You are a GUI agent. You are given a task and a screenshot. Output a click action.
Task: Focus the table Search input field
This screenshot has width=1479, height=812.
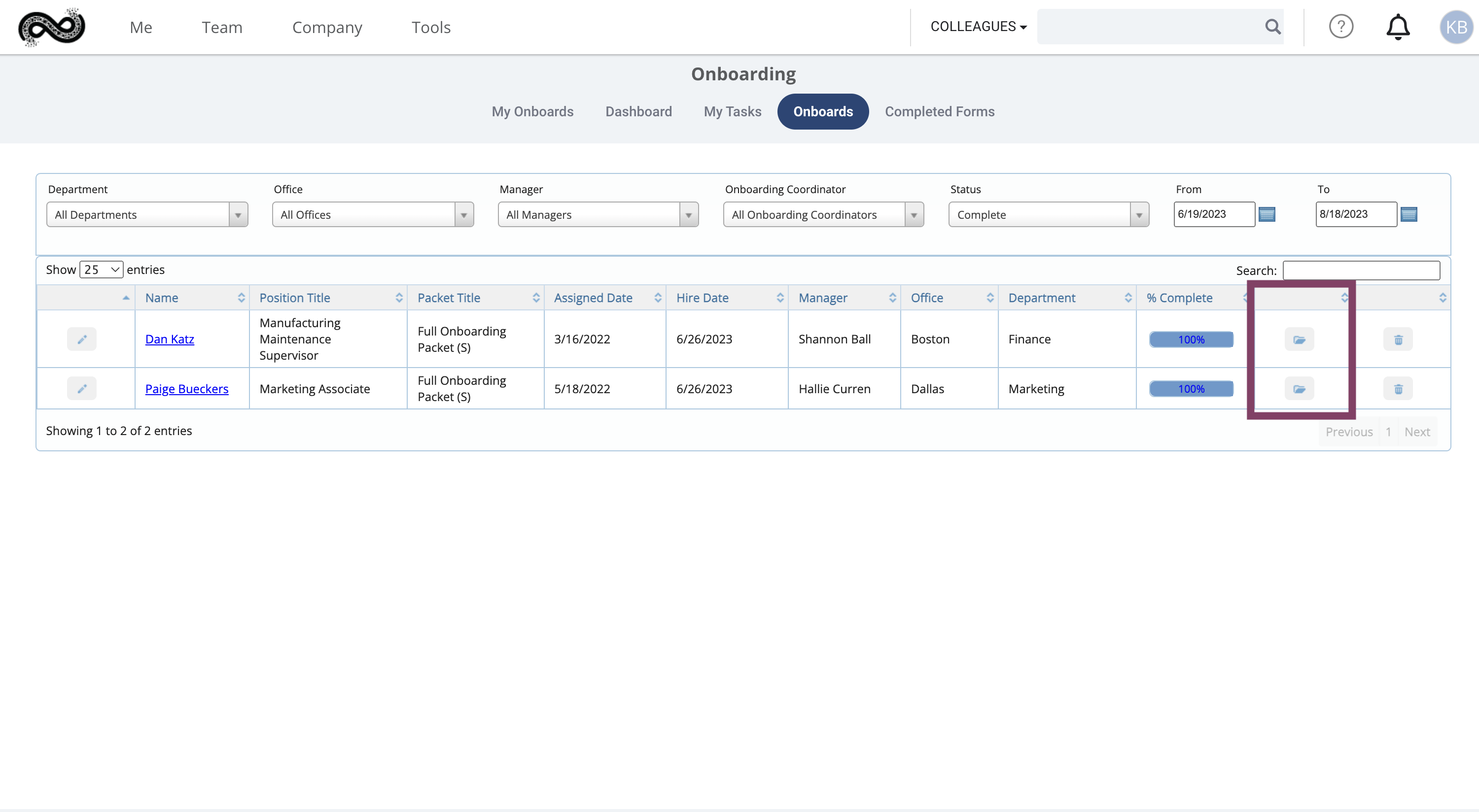pos(1361,271)
